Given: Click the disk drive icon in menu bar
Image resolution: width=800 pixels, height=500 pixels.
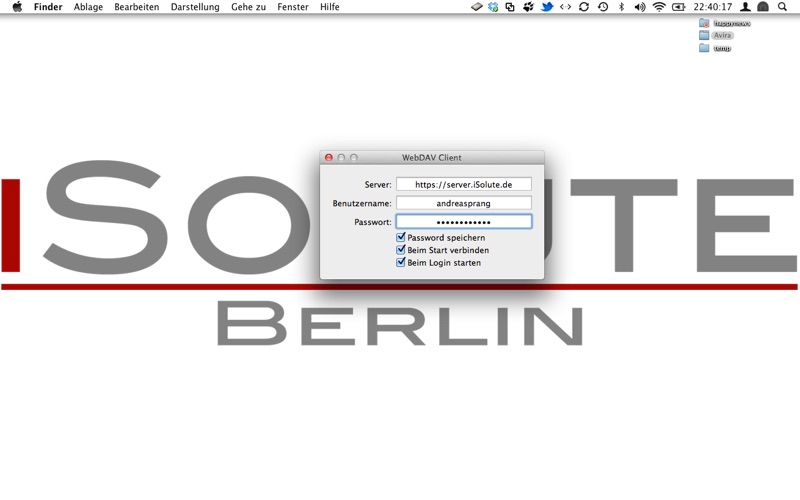Looking at the screenshot, I should tap(477, 7).
